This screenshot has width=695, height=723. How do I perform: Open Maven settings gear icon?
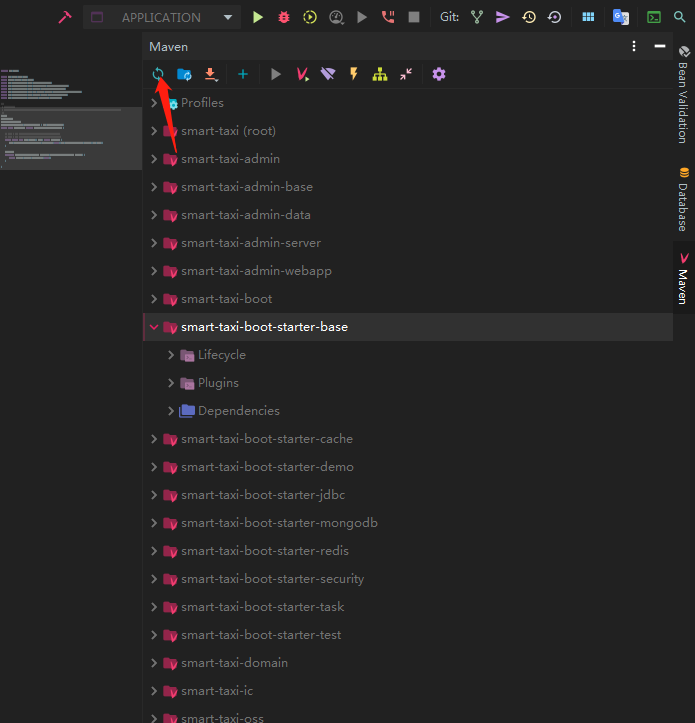tap(439, 74)
